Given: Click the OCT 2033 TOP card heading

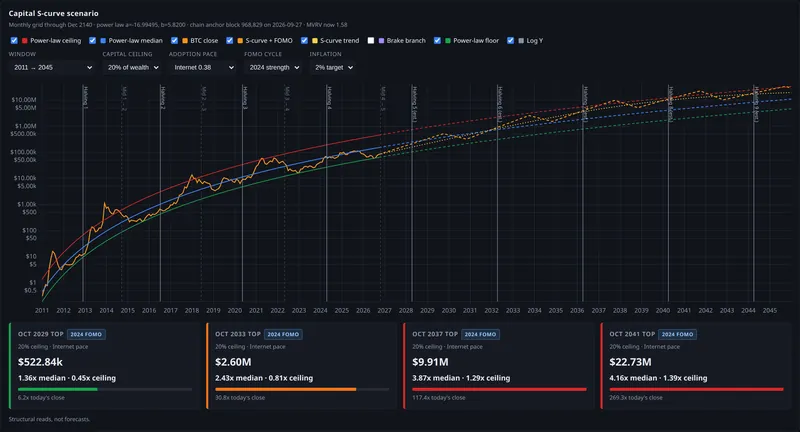Looking at the screenshot, I should (238, 334).
